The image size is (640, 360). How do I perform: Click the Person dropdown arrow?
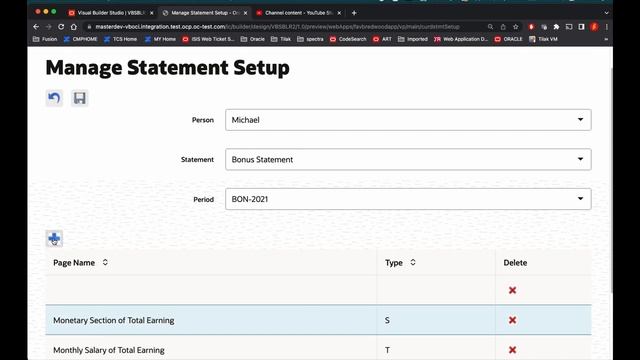click(x=580, y=120)
